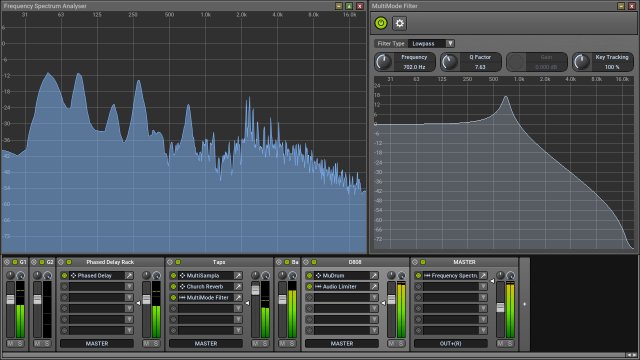Click OUT+(R) output button on MASTER rack
640x360 pixels.
451,344
